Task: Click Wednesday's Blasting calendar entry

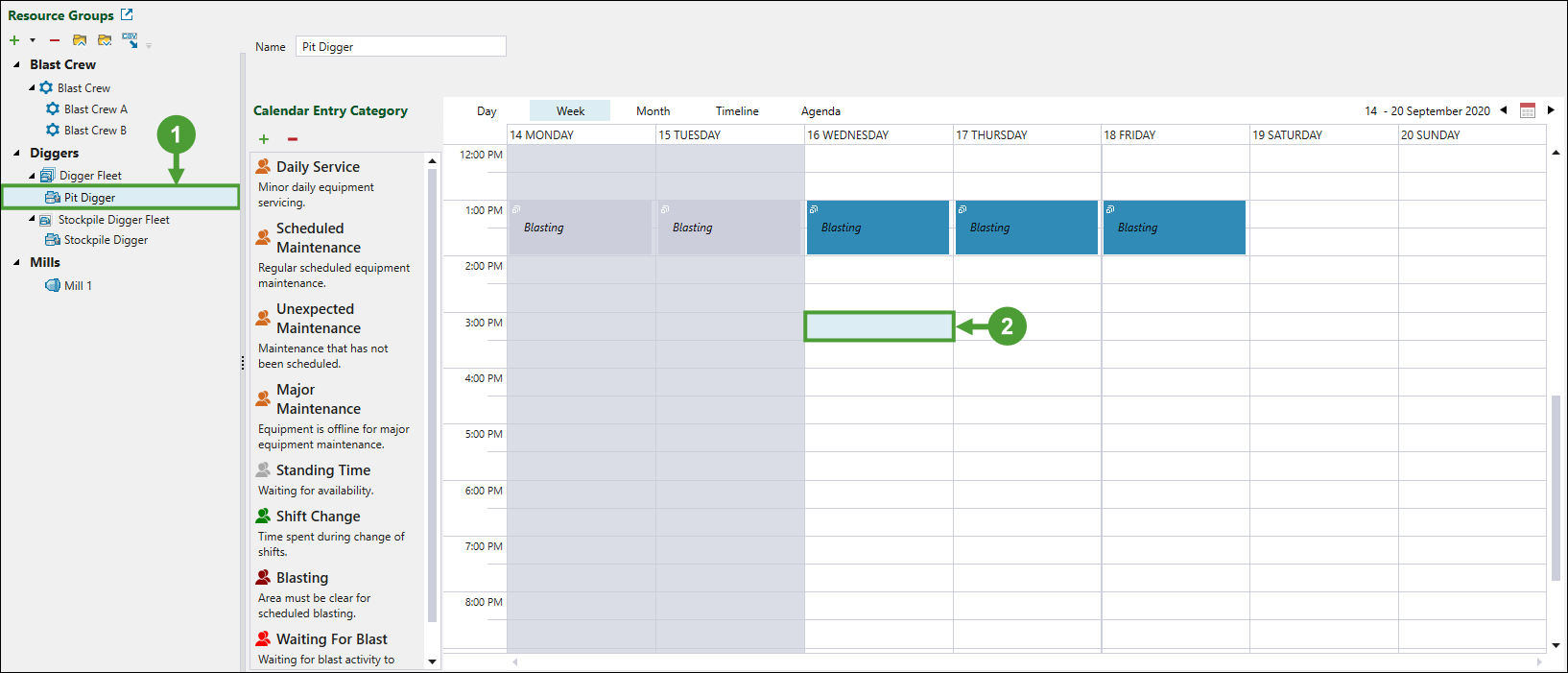Action: click(x=877, y=228)
